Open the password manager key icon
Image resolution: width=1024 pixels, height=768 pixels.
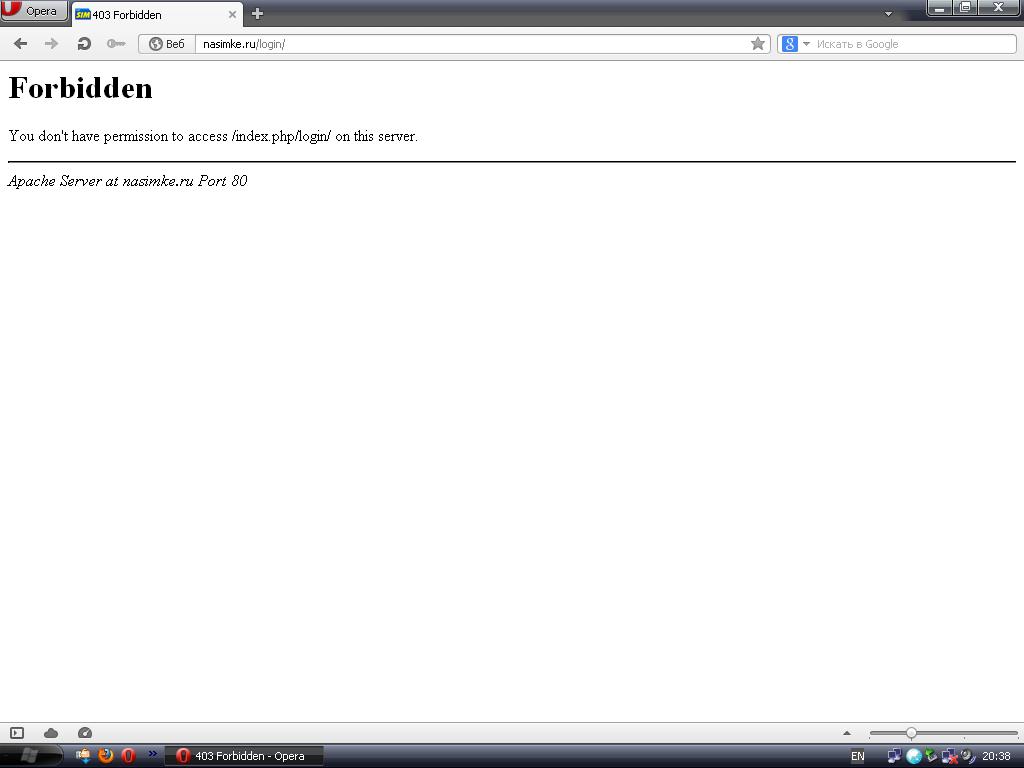116,44
